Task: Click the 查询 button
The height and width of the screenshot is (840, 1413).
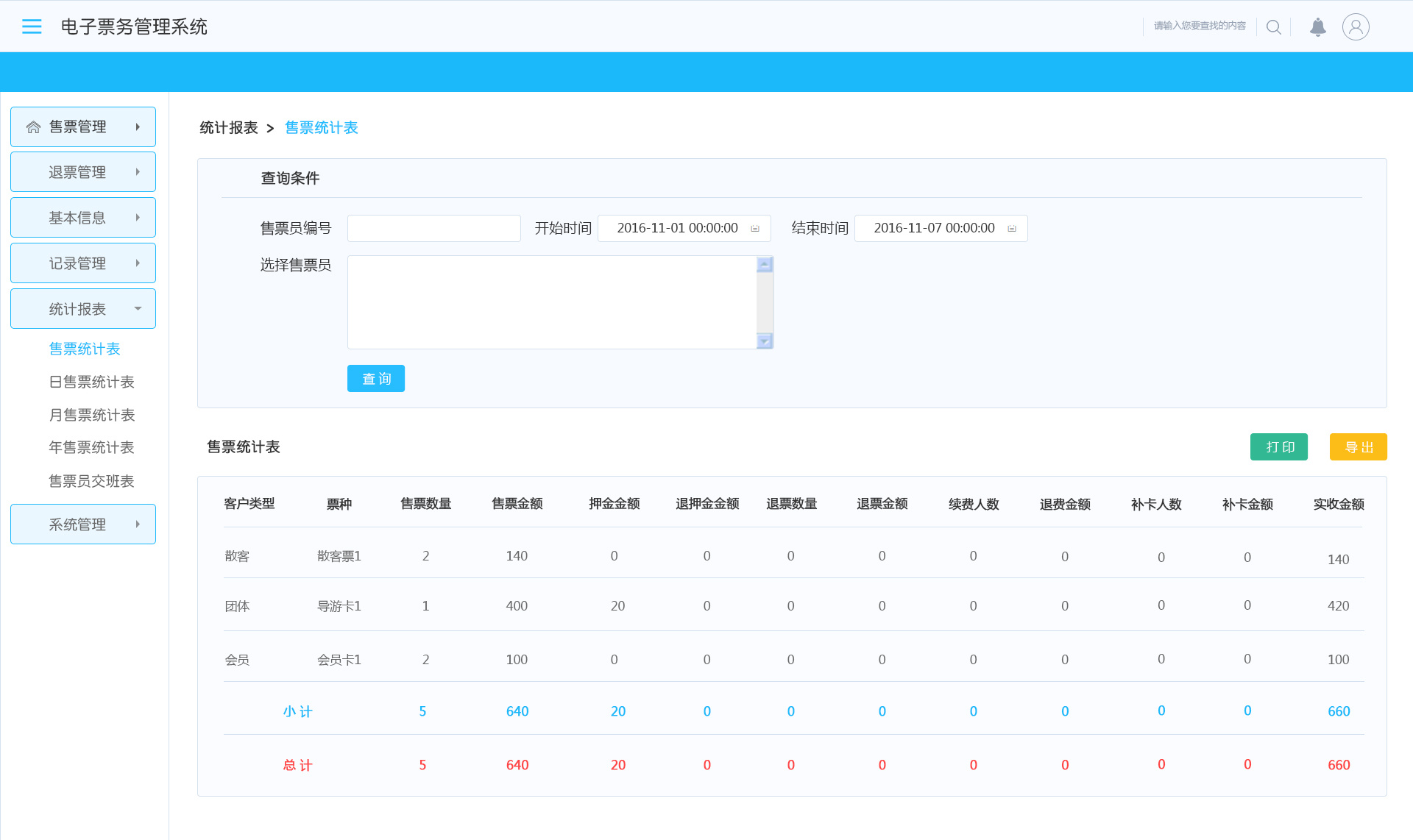Action: [375, 378]
